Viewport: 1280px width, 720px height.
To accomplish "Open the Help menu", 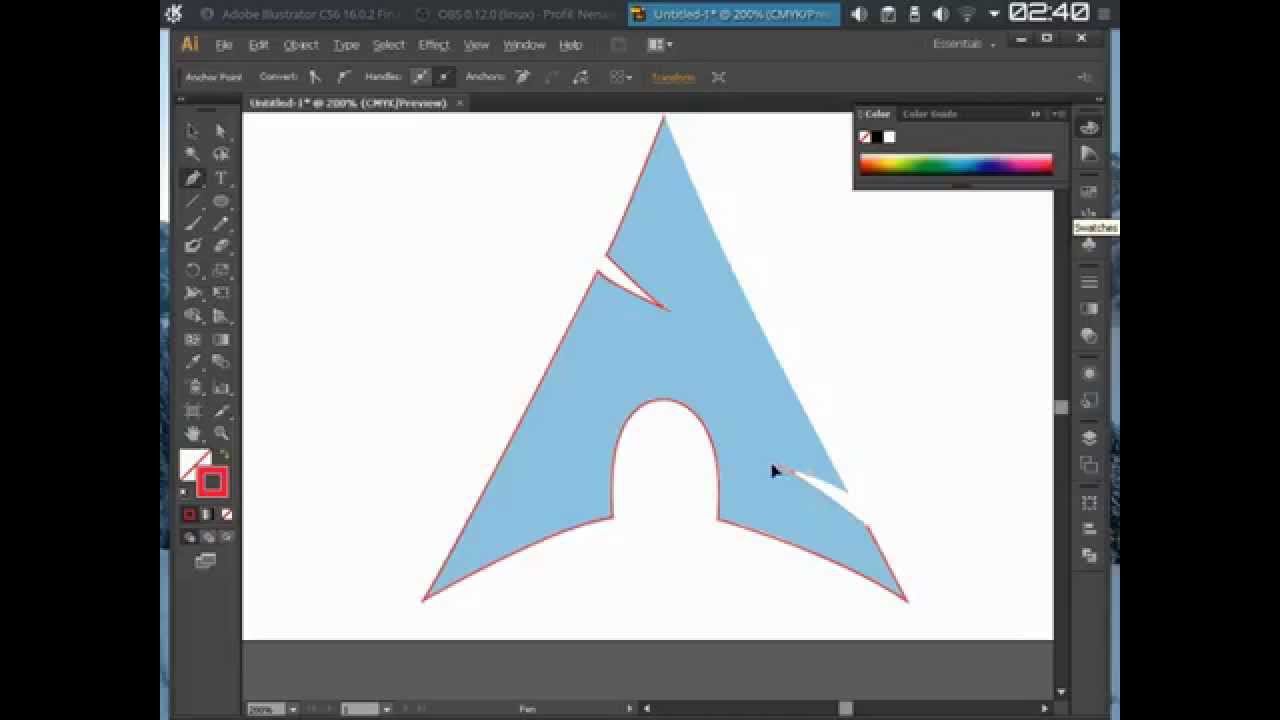I will point(571,45).
